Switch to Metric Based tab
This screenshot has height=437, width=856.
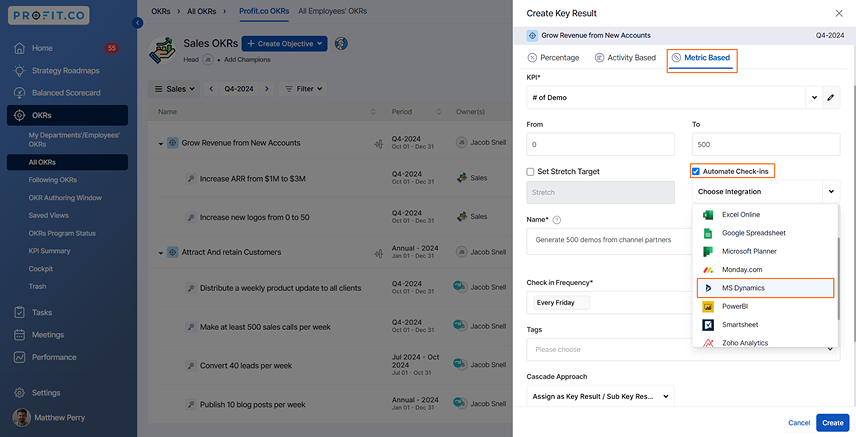pos(701,58)
